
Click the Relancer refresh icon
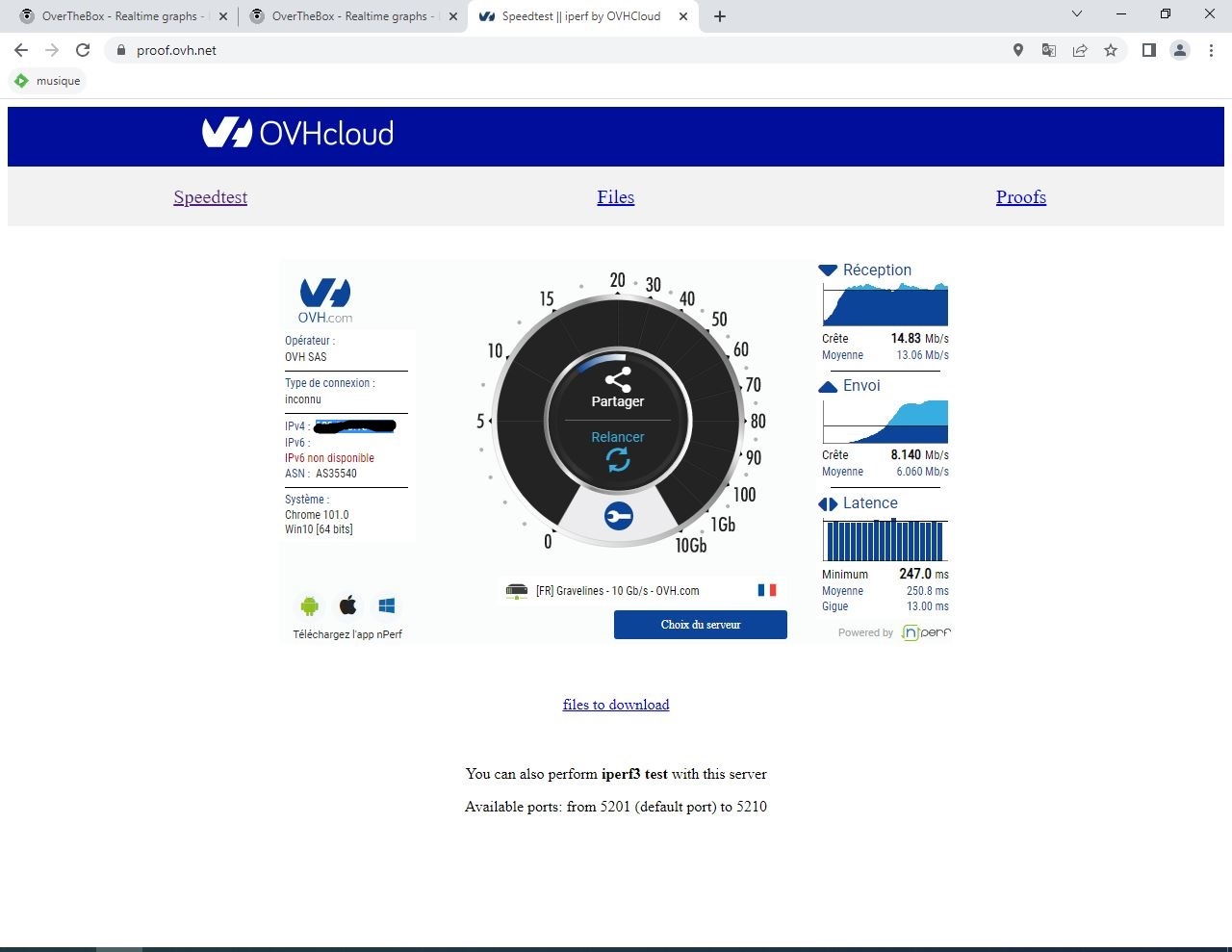tap(618, 460)
